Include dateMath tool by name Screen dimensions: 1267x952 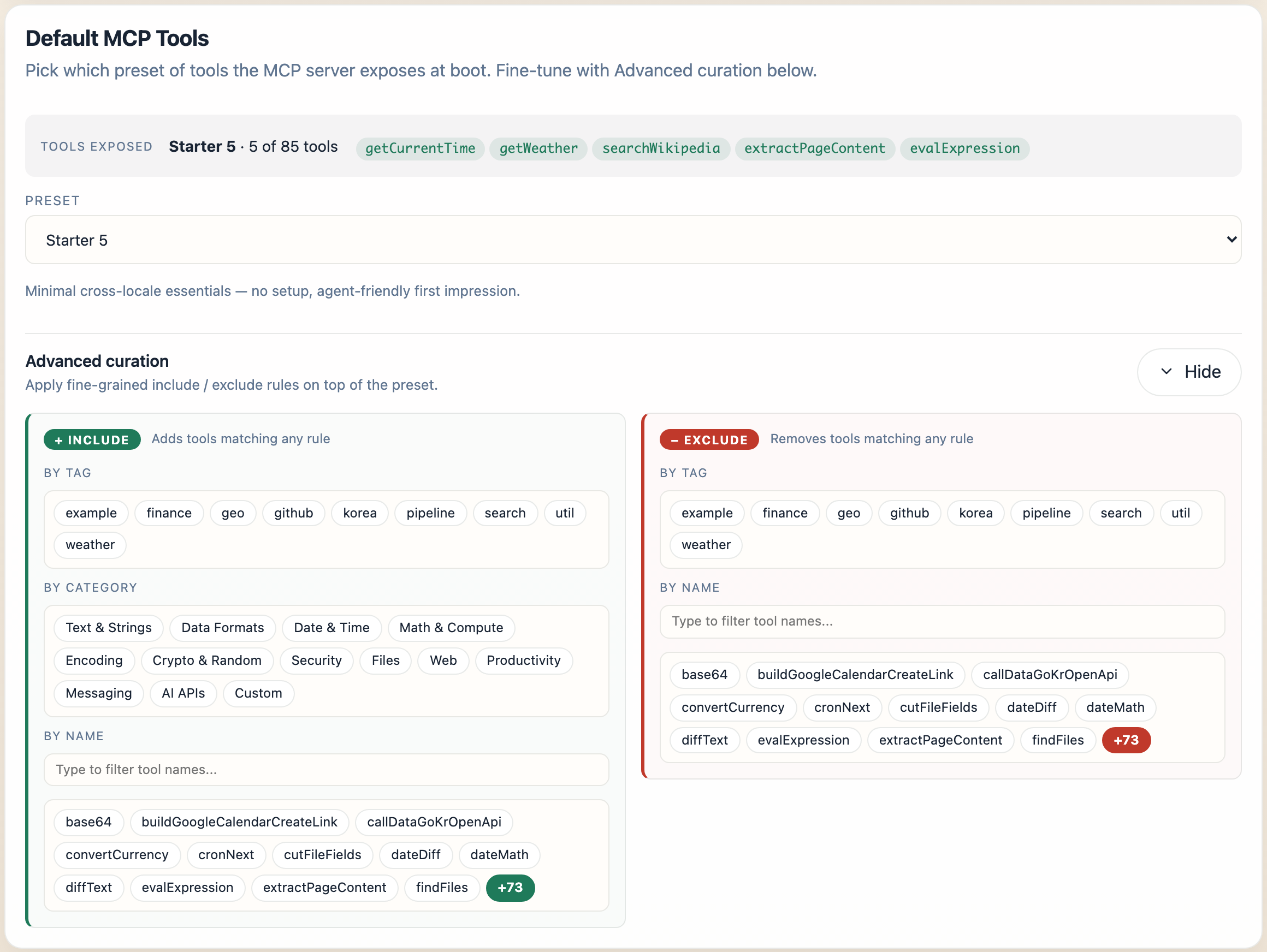[x=499, y=855]
